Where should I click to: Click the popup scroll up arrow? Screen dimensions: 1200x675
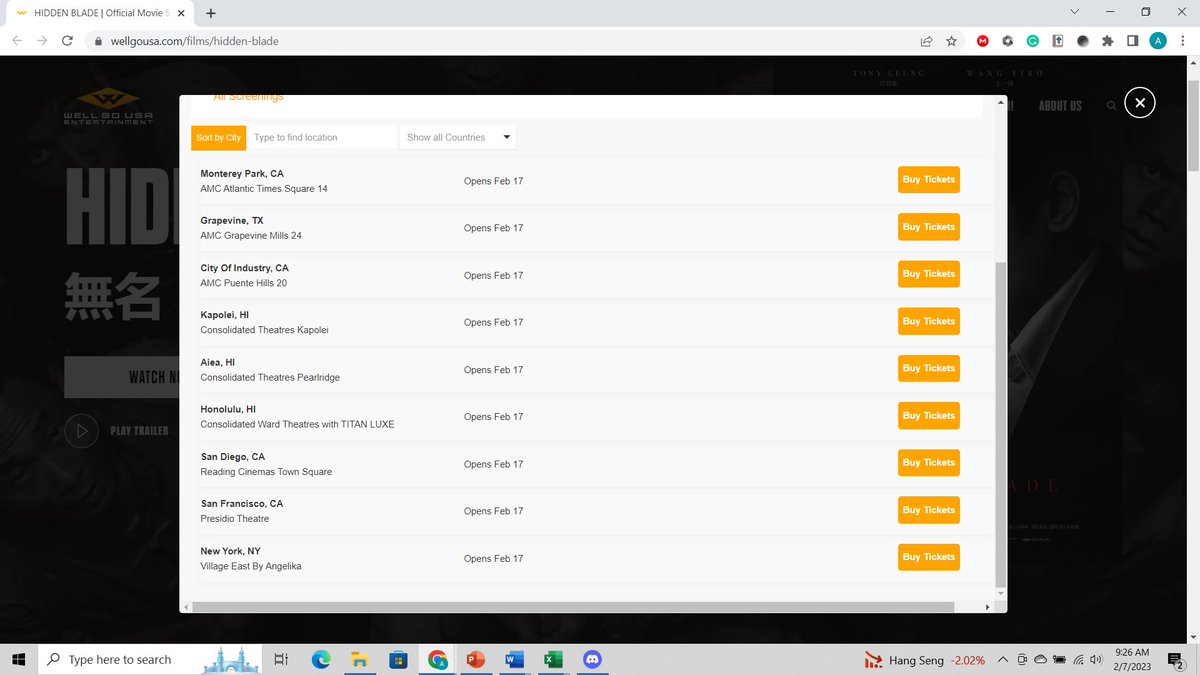(x=1002, y=103)
